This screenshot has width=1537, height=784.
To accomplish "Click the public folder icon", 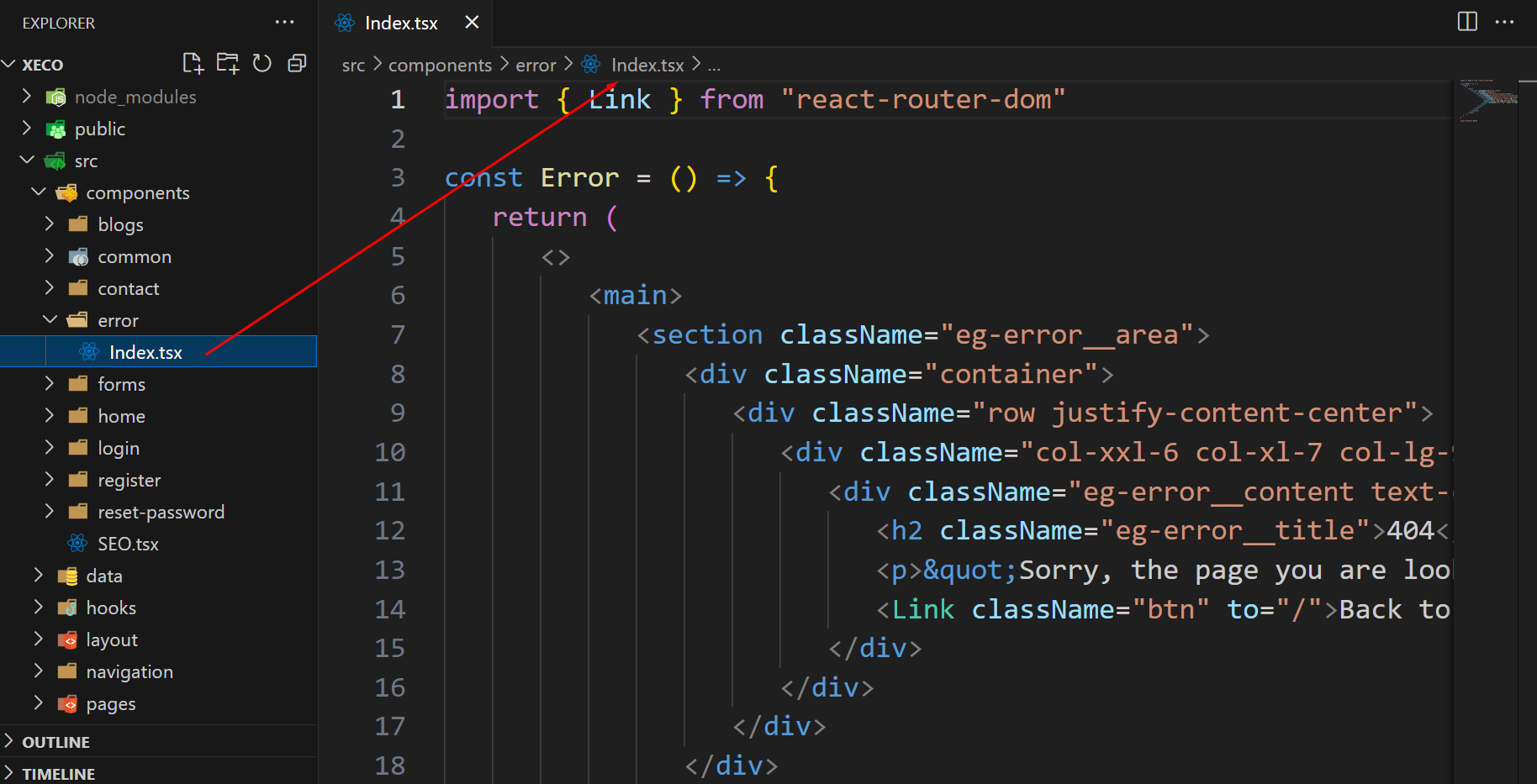I will [x=56, y=129].
